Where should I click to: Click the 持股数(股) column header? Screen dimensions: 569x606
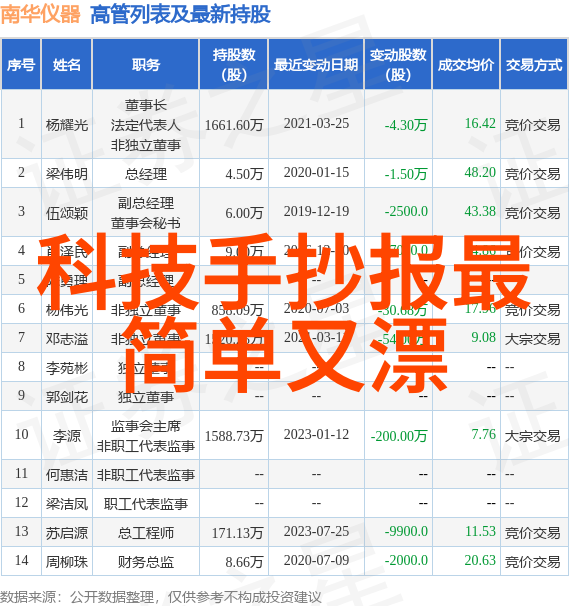[234, 65]
